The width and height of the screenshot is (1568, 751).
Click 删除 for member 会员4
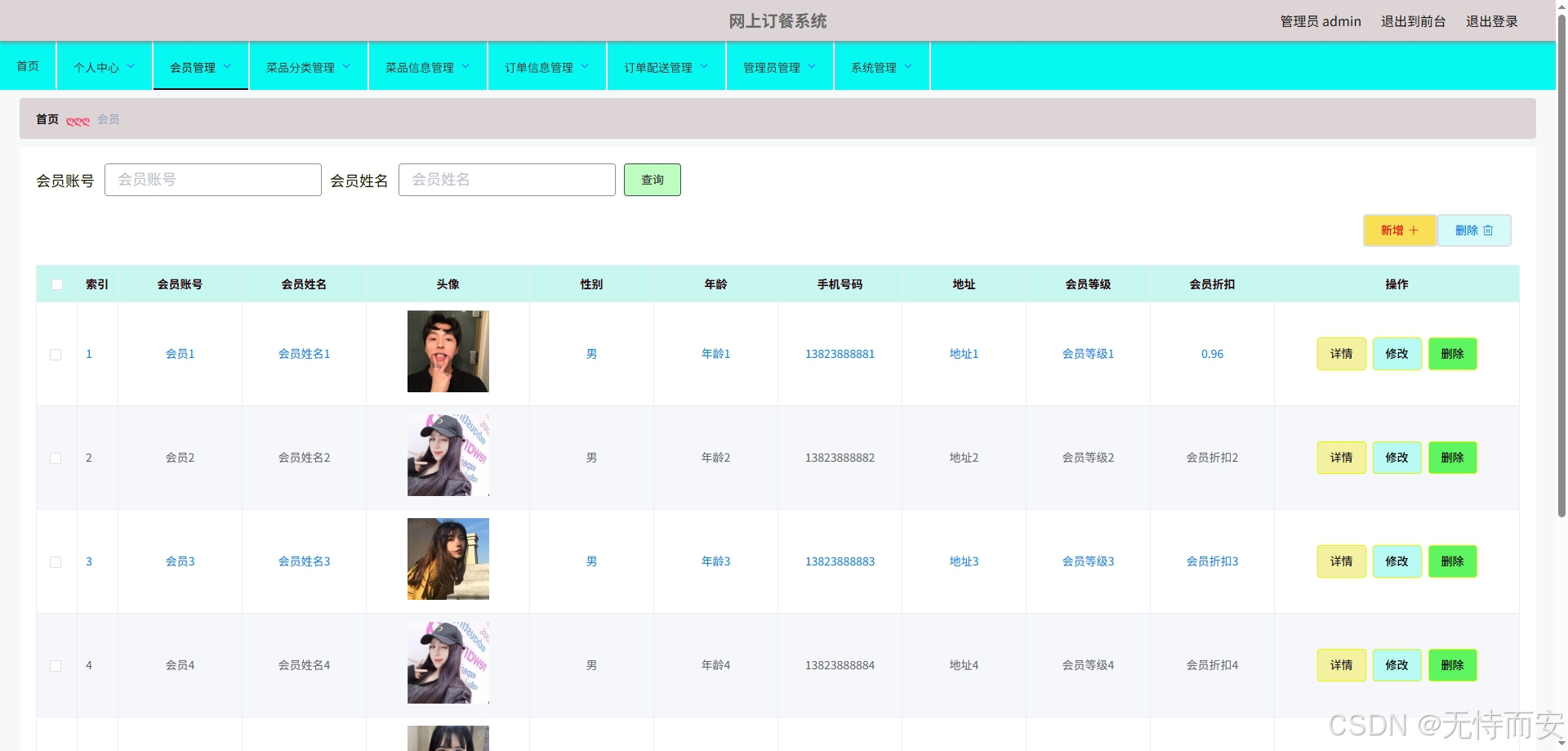[1453, 665]
